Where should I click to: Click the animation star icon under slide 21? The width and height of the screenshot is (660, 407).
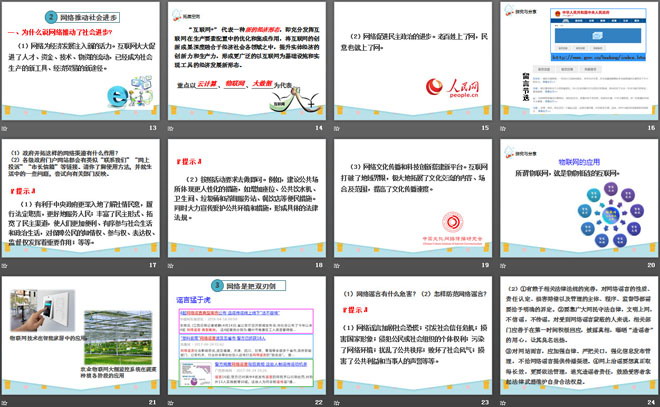tap(5, 403)
